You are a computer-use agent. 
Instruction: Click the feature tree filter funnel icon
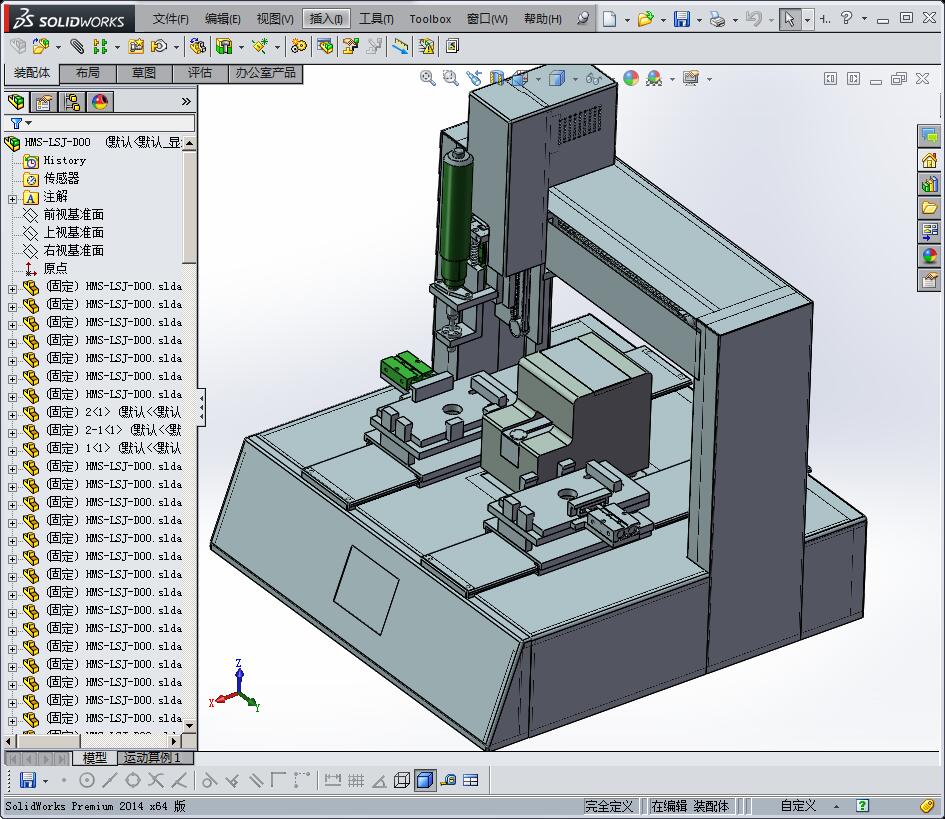tap(16, 123)
